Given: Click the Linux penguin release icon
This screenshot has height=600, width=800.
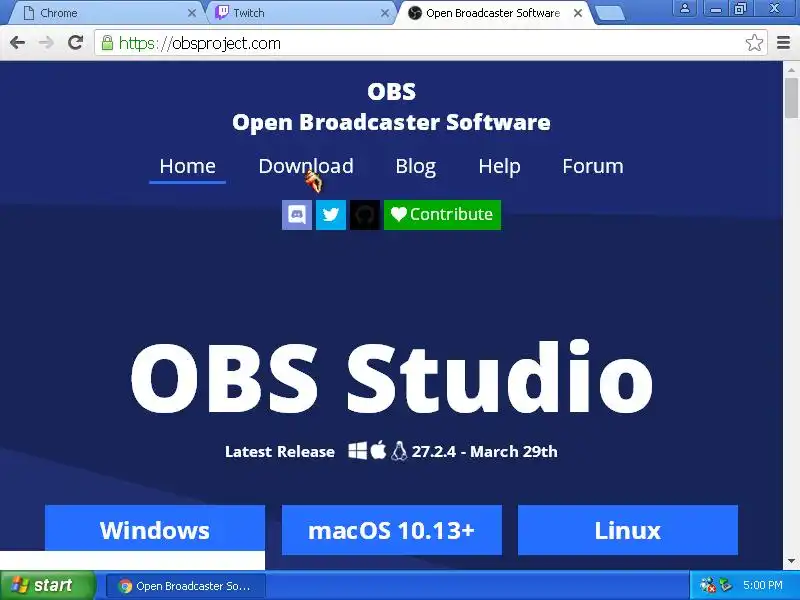Looking at the screenshot, I should (399, 451).
